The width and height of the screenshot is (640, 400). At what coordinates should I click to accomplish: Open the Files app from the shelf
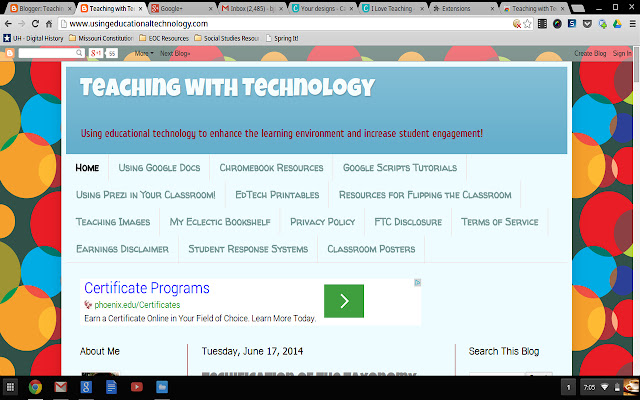pos(162,387)
